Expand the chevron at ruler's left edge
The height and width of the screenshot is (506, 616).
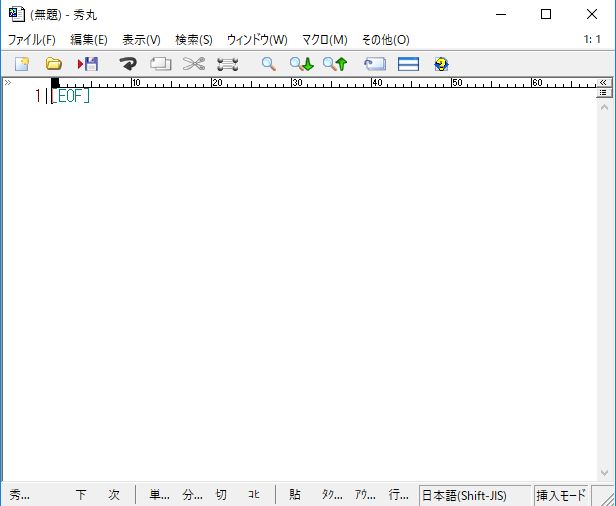[8, 83]
